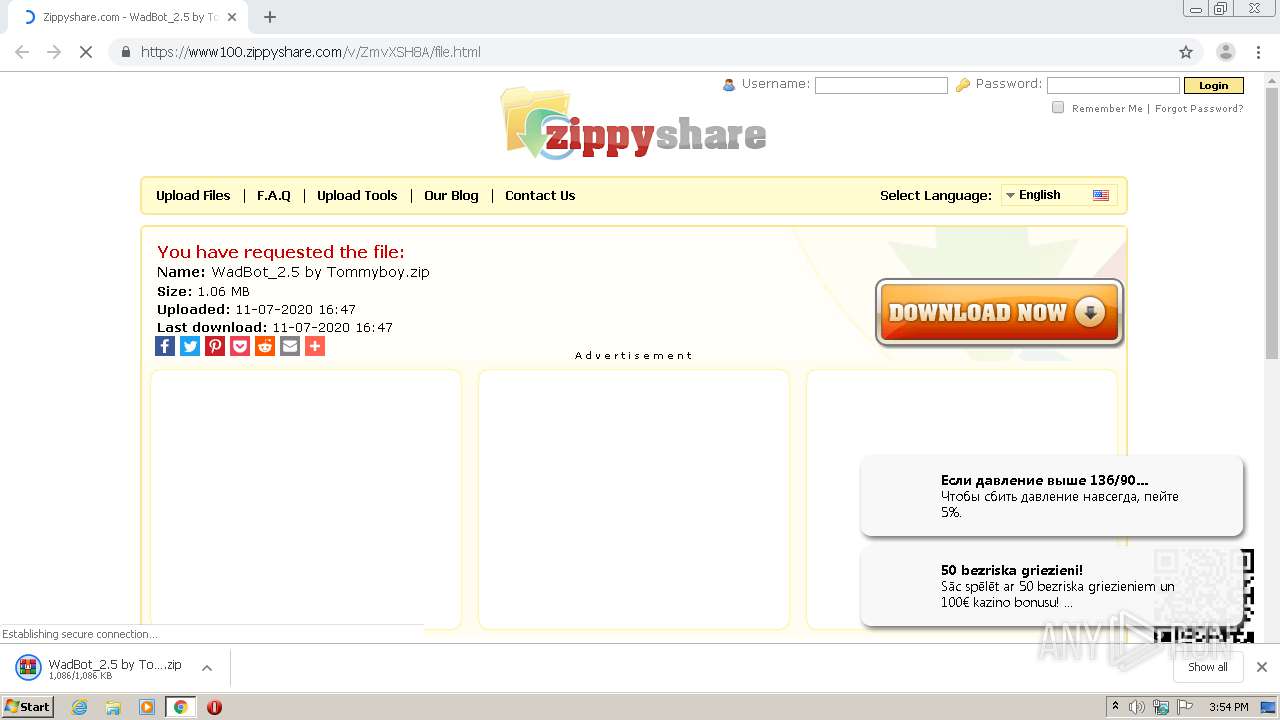The height and width of the screenshot is (720, 1280).
Task: Bookmark this page with star icon
Action: [1186, 52]
